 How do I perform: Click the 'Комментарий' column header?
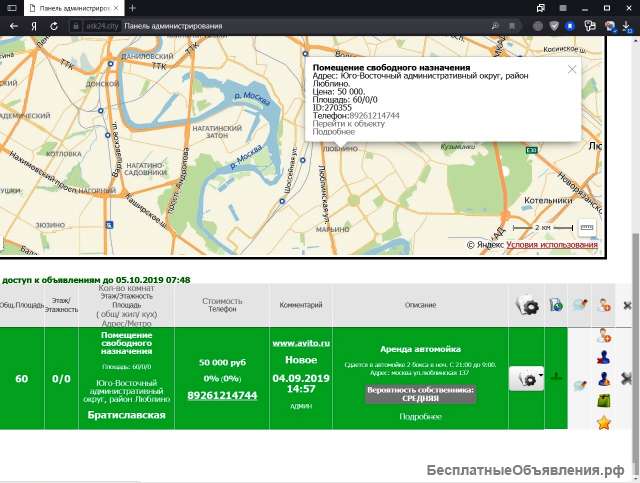pos(301,305)
